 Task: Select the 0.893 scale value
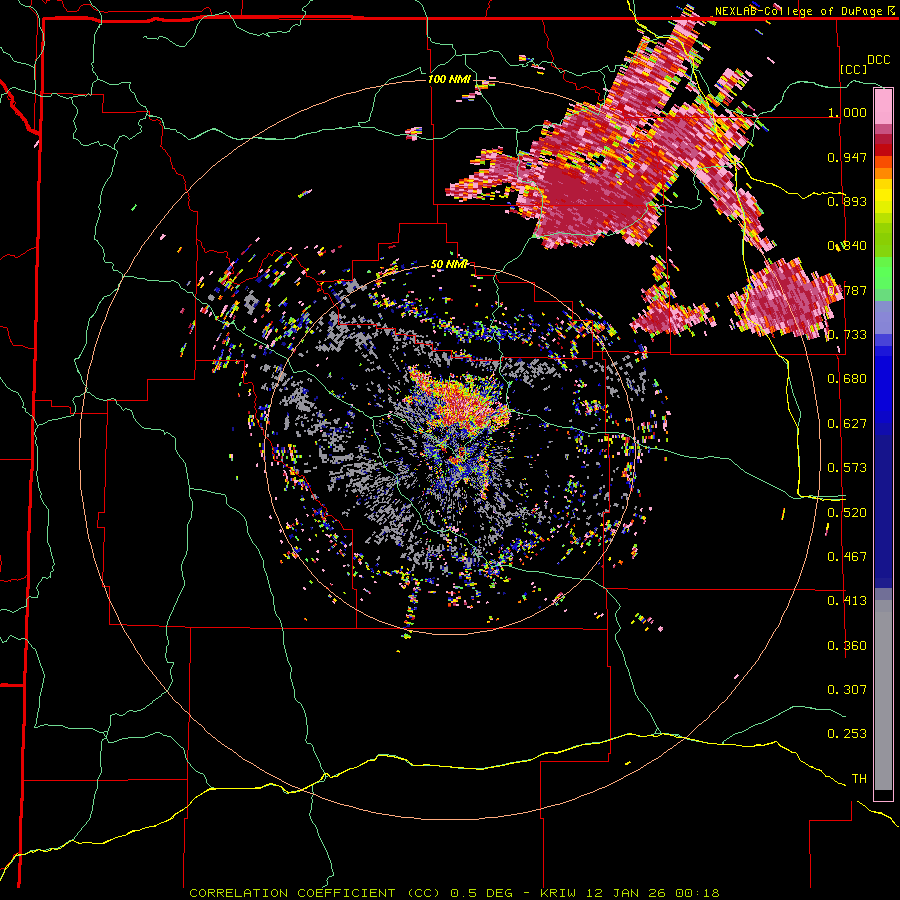[847, 201]
